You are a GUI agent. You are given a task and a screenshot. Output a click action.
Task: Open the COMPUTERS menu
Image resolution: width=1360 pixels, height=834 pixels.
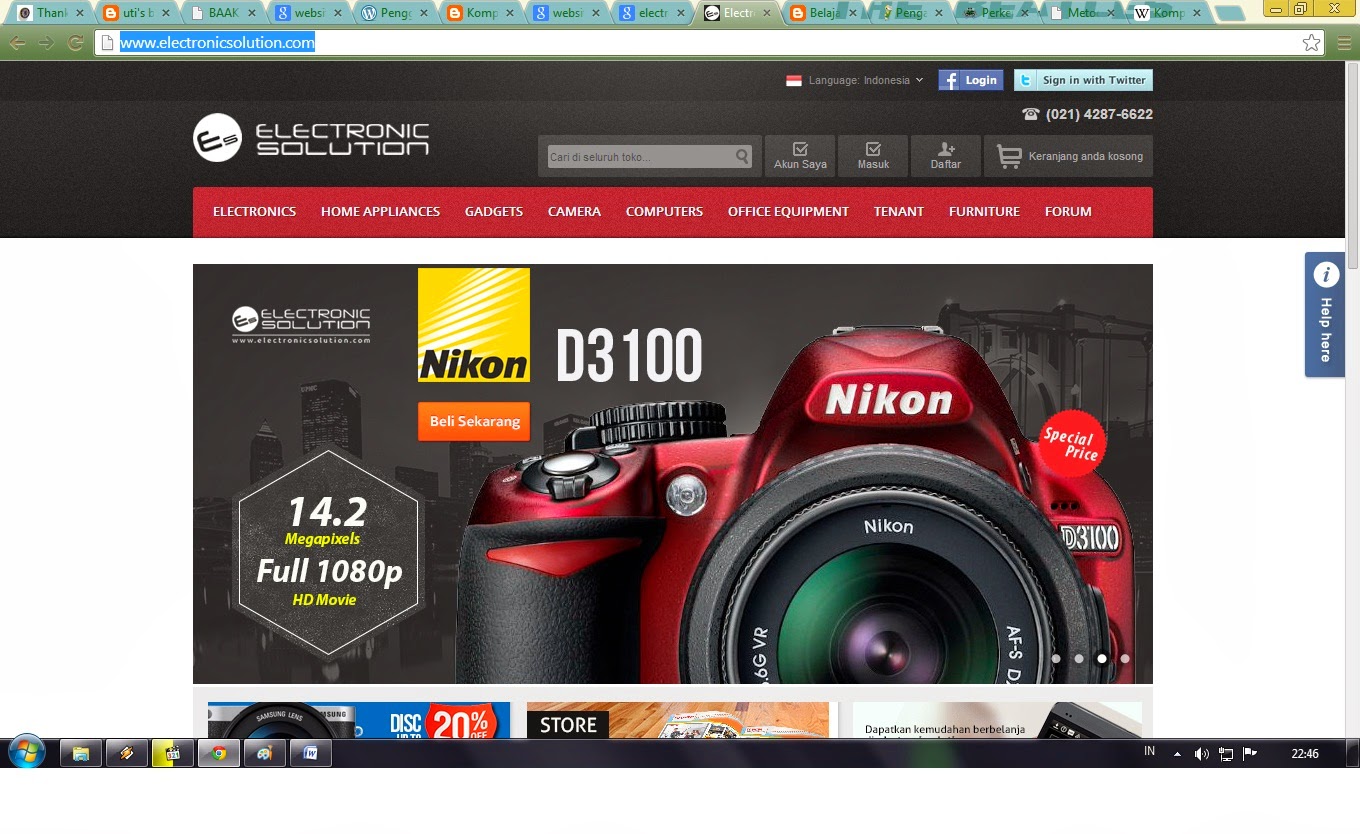(x=664, y=211)
